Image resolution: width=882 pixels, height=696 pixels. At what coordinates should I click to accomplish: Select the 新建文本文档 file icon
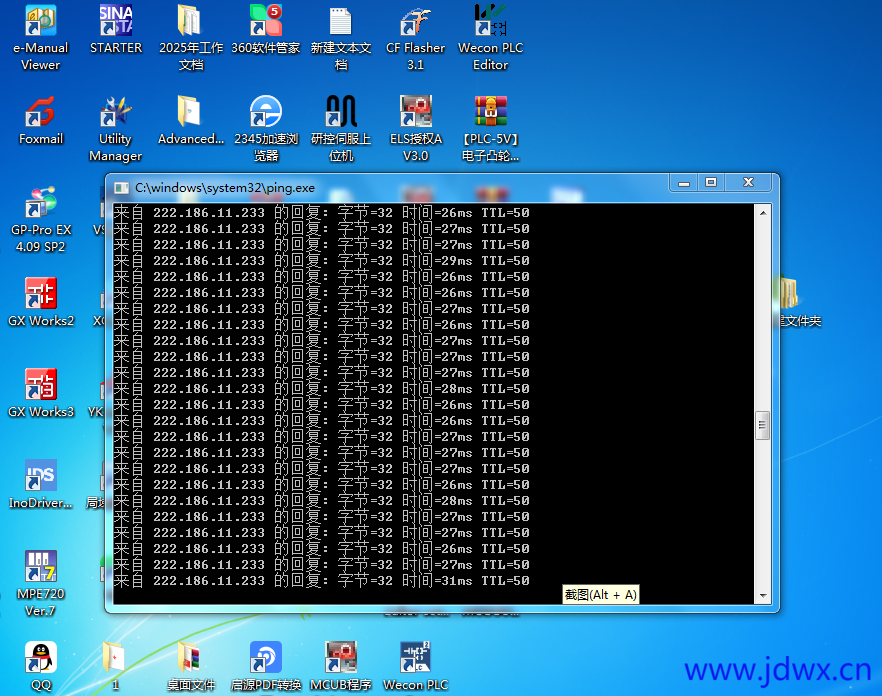341,38
